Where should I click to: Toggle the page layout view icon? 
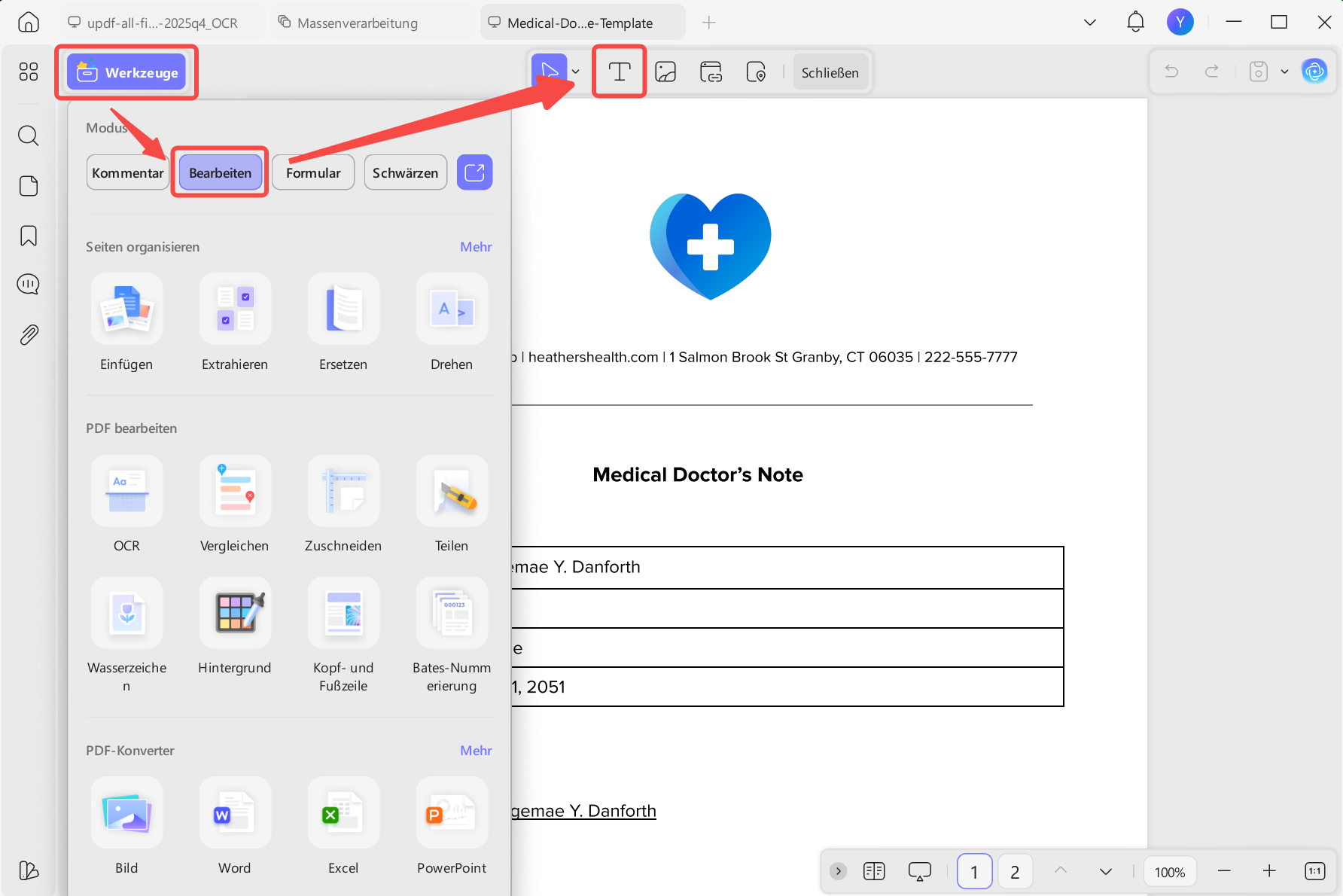(x=874, y=871)
